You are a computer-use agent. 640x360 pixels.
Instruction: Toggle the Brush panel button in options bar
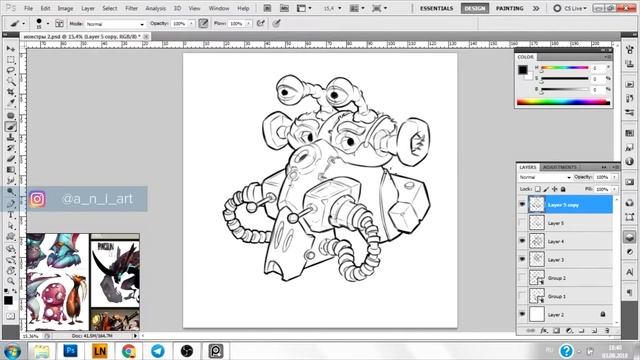(59, 24)
